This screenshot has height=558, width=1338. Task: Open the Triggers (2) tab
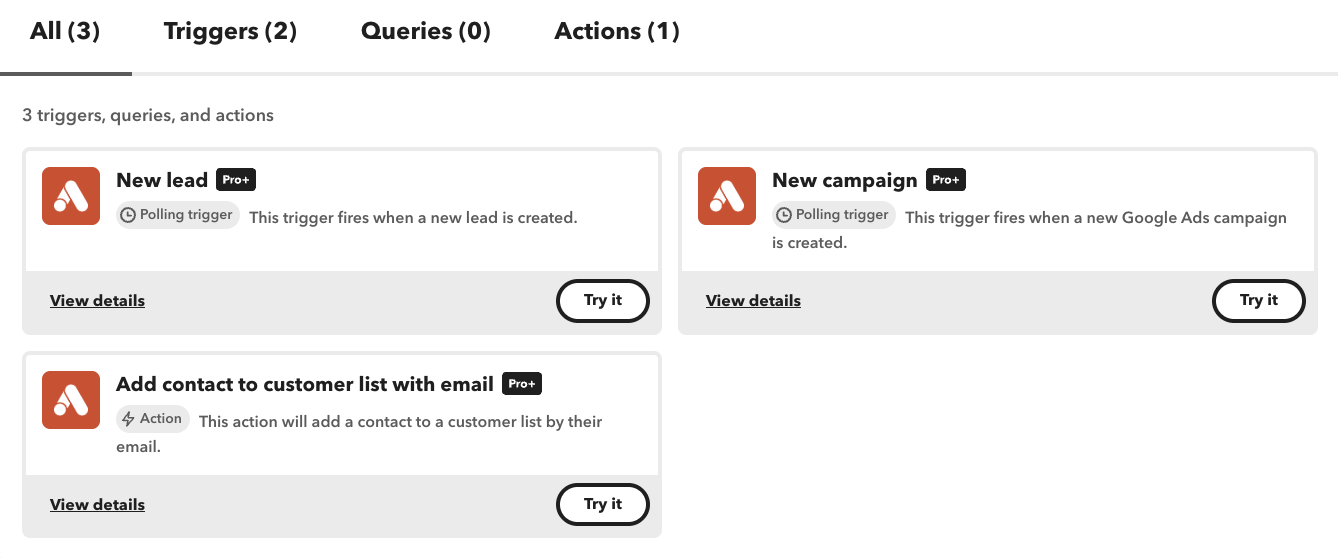click(230, 32)
